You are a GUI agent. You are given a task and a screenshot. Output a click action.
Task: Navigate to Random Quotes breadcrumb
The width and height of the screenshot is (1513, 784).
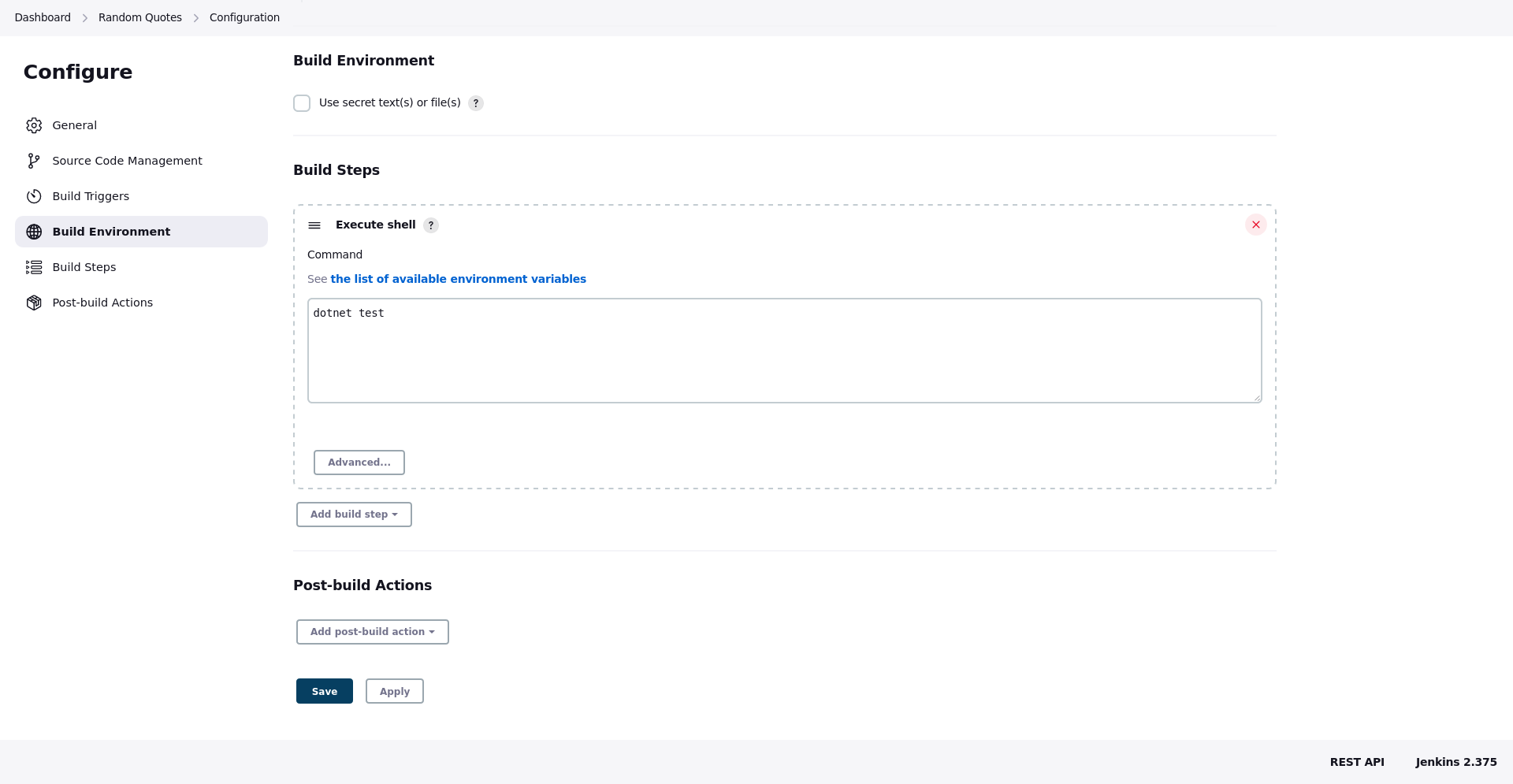140,17
